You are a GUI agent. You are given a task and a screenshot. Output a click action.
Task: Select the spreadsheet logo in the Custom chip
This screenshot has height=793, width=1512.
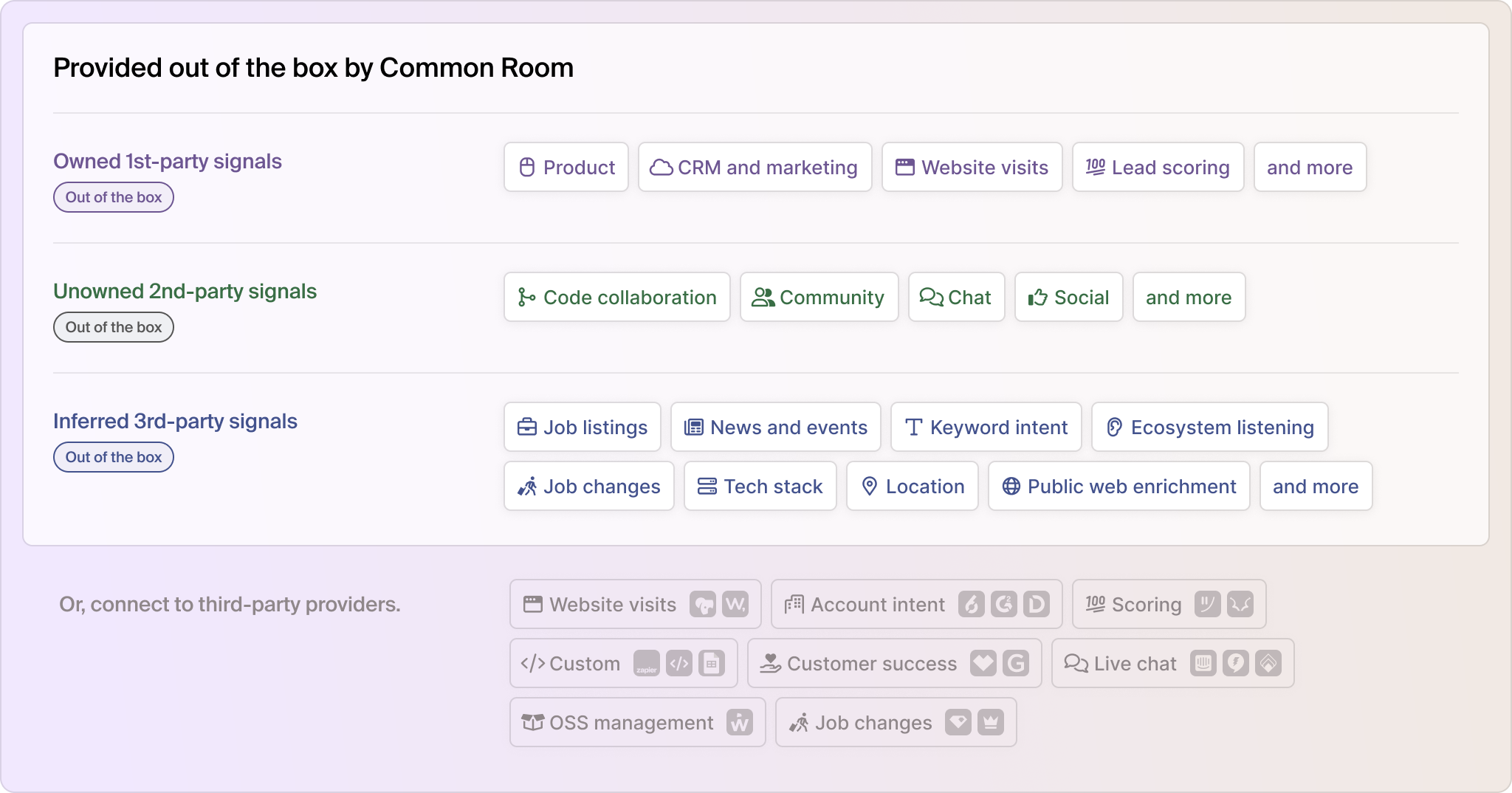[712, 664]
